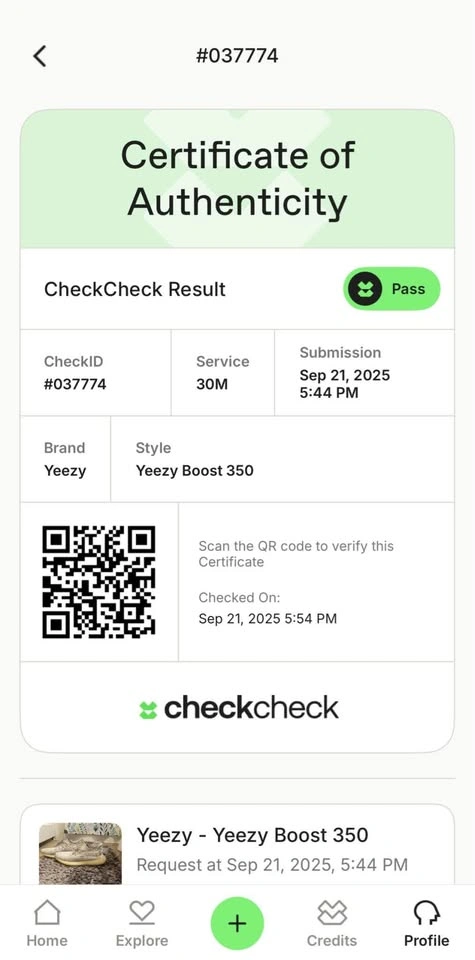
Task: Open the Explore heart icon
Action: 141,913
